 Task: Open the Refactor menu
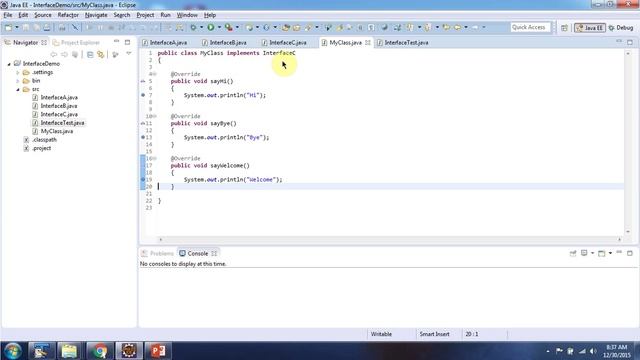[68, 15]
